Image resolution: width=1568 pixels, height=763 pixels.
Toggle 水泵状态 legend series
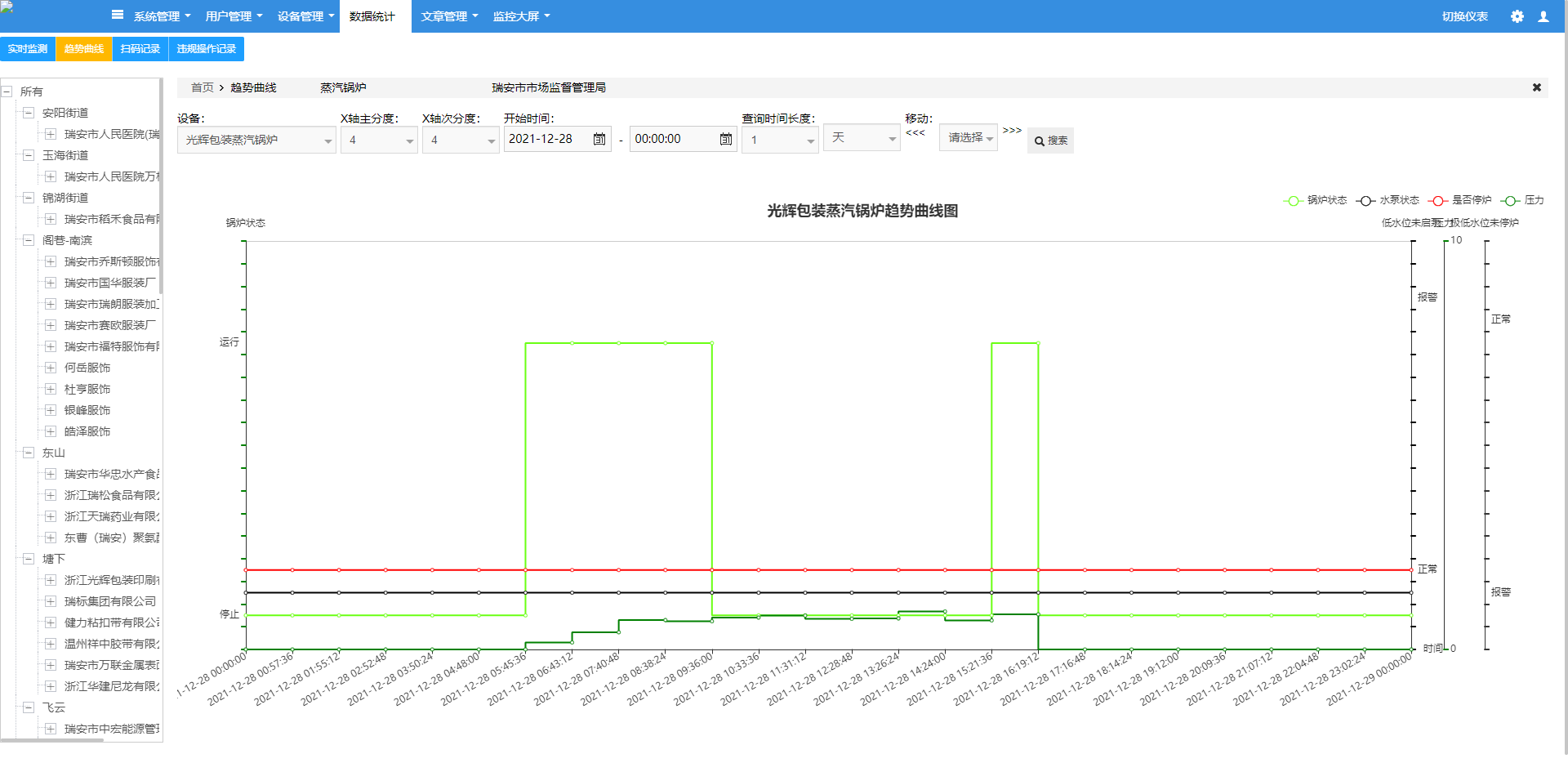pos(1388,200)
